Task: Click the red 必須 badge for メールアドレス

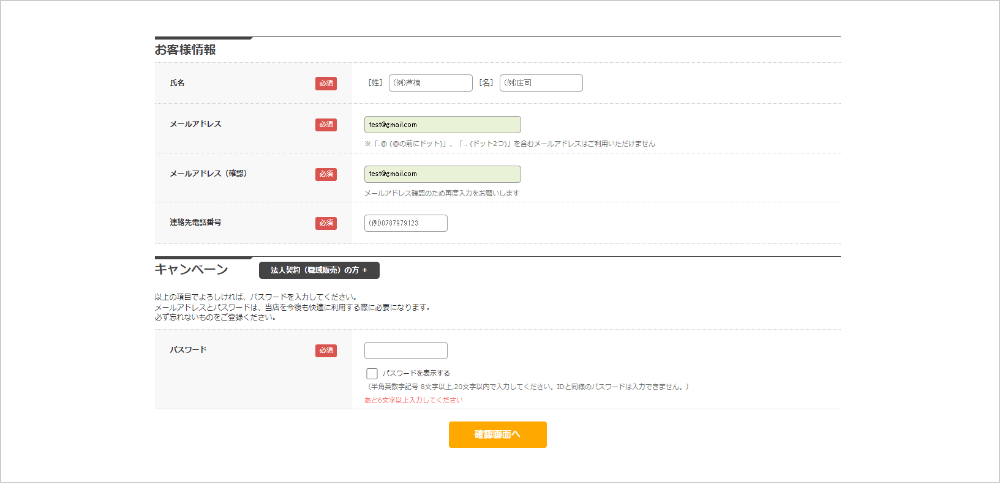Action: click(326, 124)
